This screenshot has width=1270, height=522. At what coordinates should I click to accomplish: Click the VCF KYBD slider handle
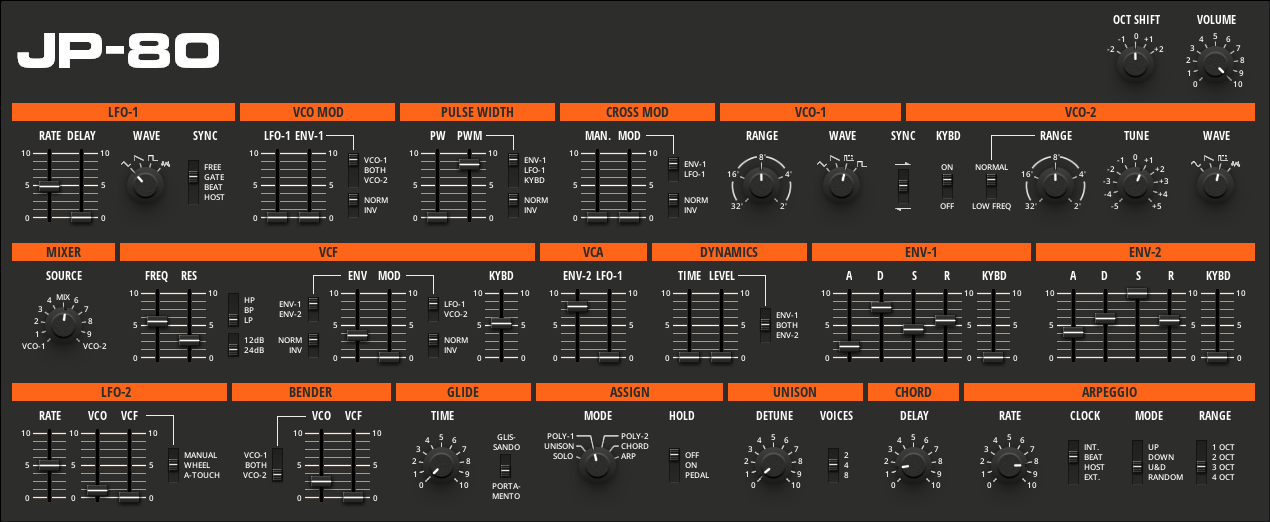[501, 323]
